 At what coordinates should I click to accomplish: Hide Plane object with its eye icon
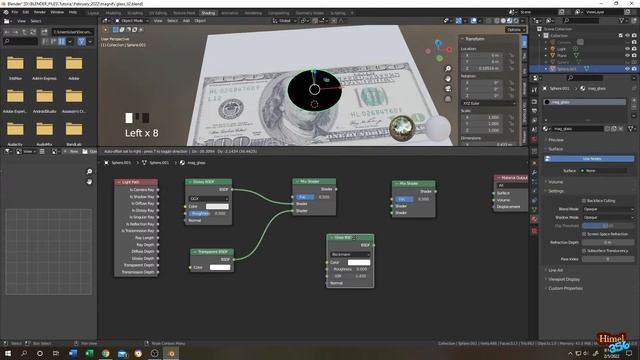pyautogui.click(x=627, y=55)
